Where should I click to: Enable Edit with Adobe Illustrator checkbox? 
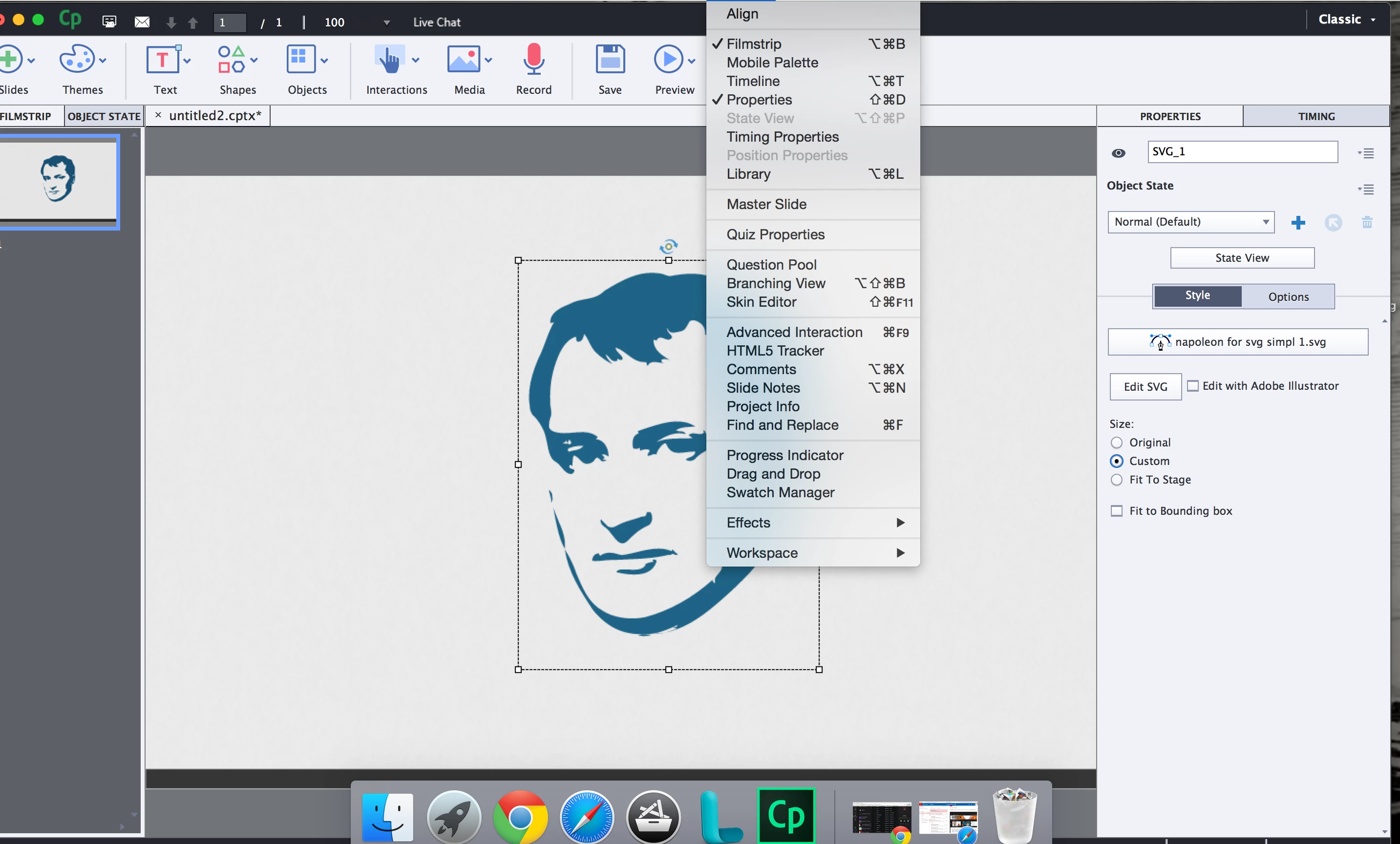click(1192, 386)
